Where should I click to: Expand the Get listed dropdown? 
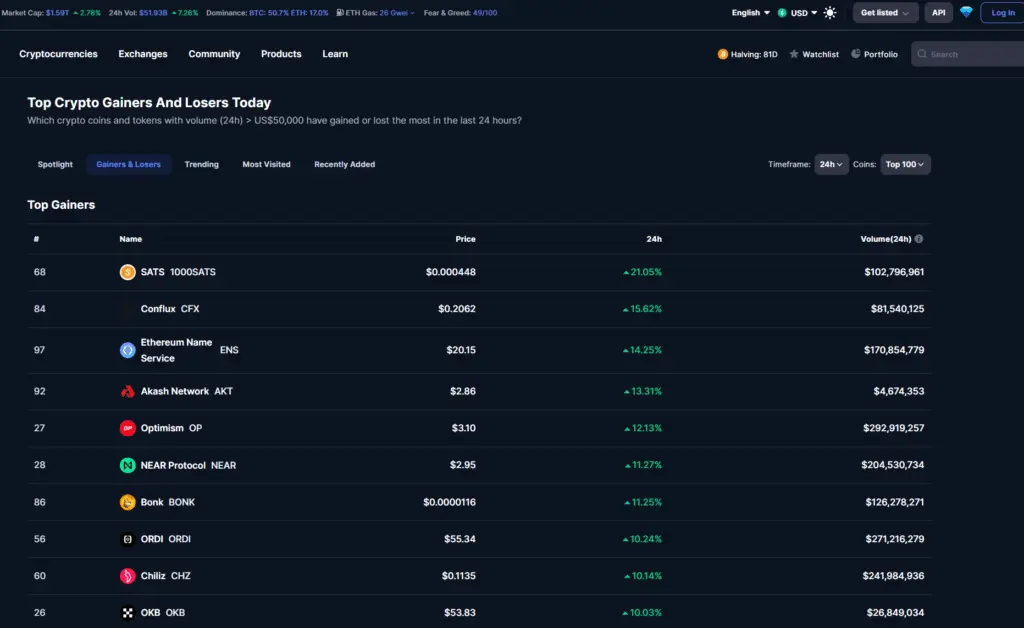click(x=885, y=12)
